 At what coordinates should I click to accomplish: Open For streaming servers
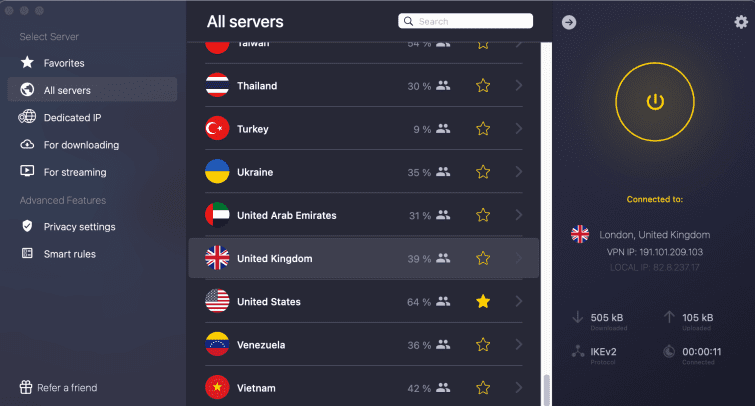pyautogui.click(x=92, y=172)
